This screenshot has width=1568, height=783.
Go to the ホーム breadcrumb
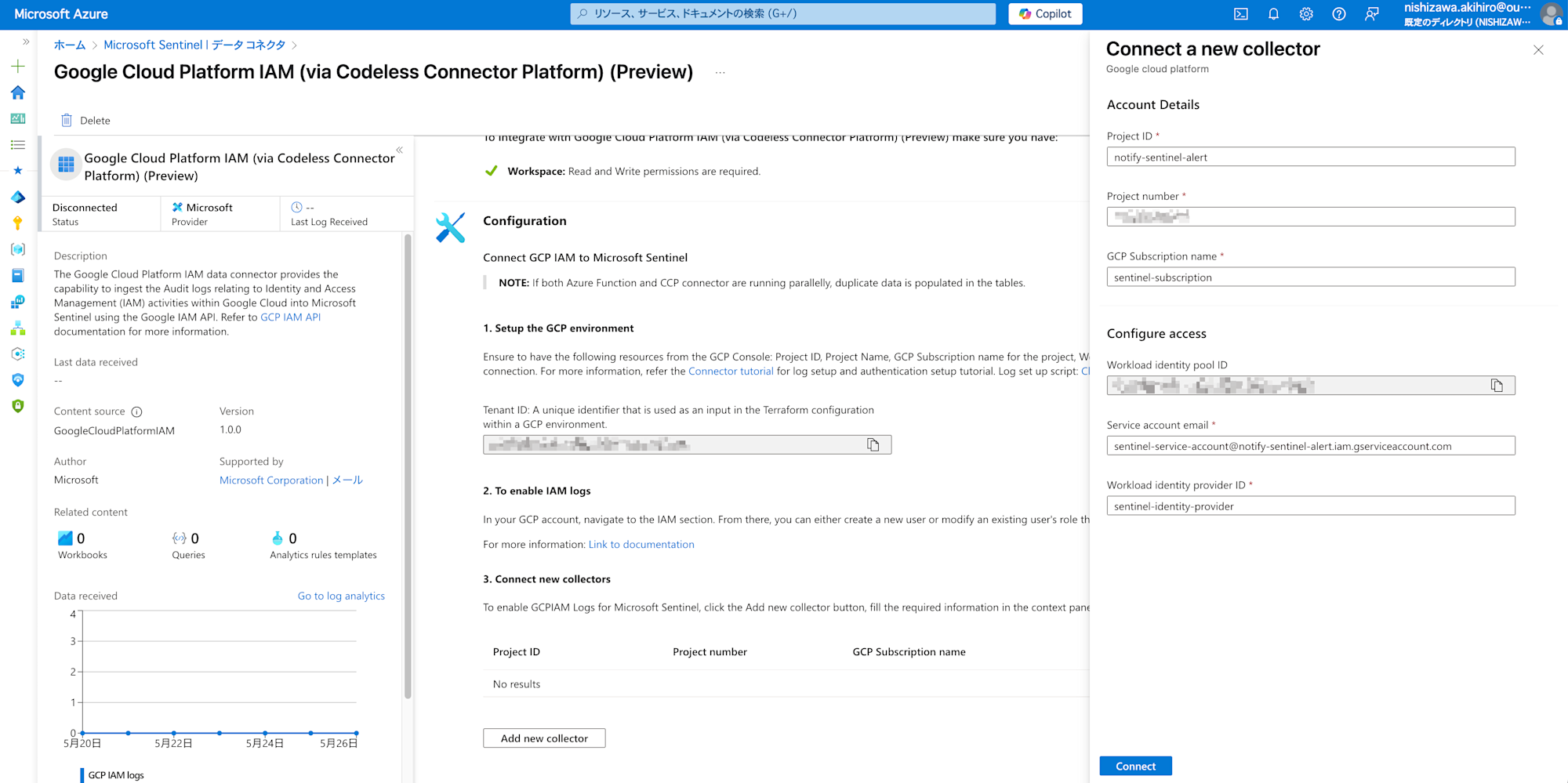point(70,45)
